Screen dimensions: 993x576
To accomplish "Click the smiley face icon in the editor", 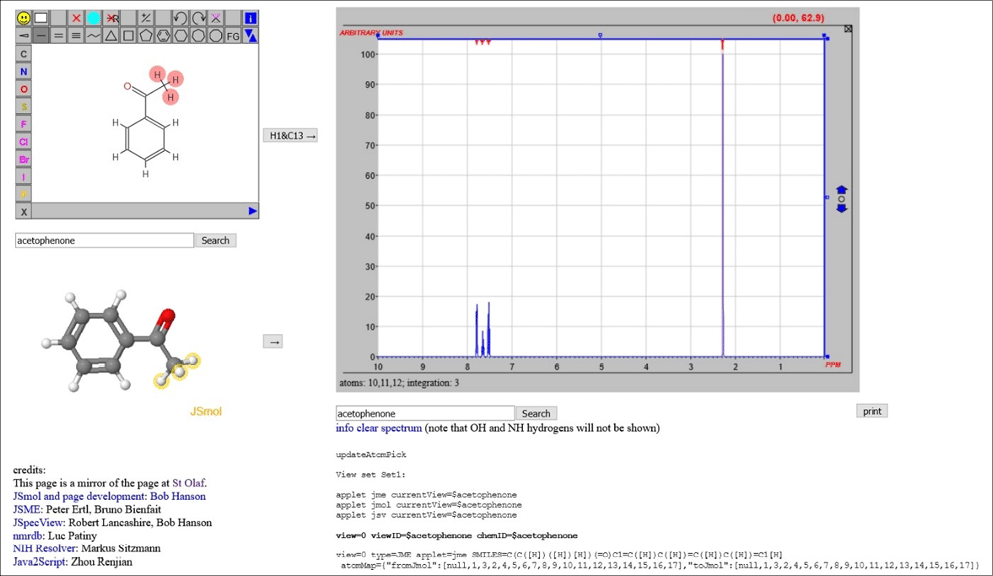I will pyautogui.click(x=23, y=18).
